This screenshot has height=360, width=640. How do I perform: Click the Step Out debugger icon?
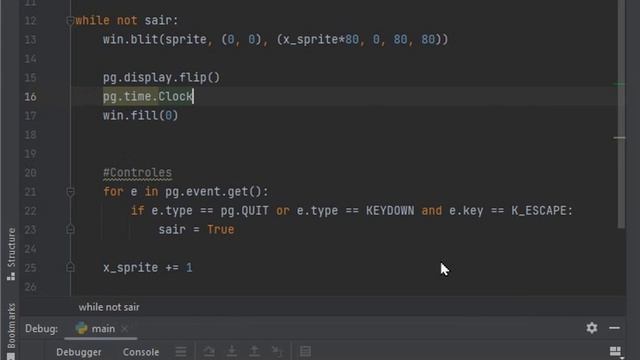tap(254, 351)
